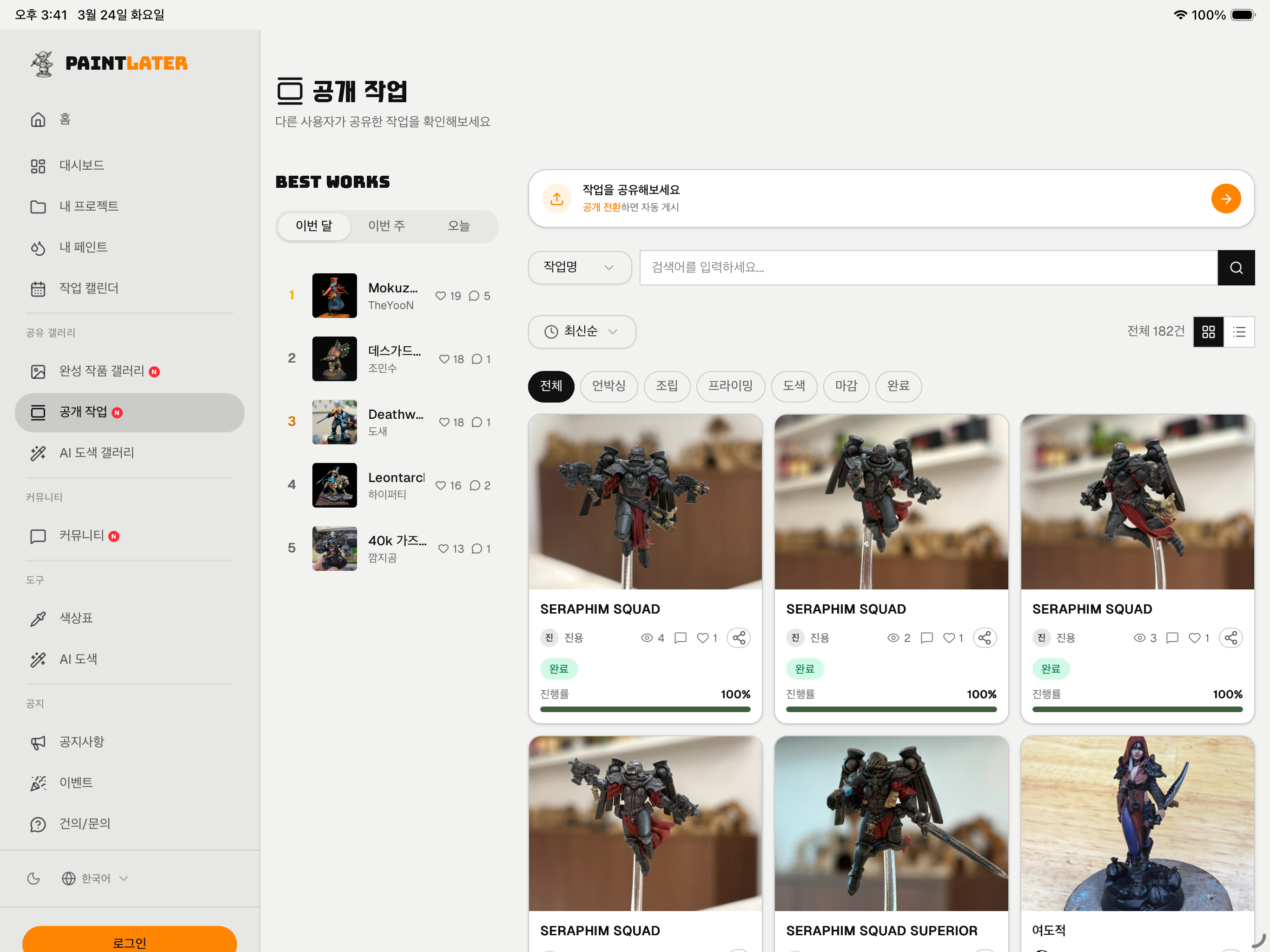This screenshot has height=952, width=1270.
Task: Open 커뮤니티 sidebar item
Action: (x=130, y=535)
